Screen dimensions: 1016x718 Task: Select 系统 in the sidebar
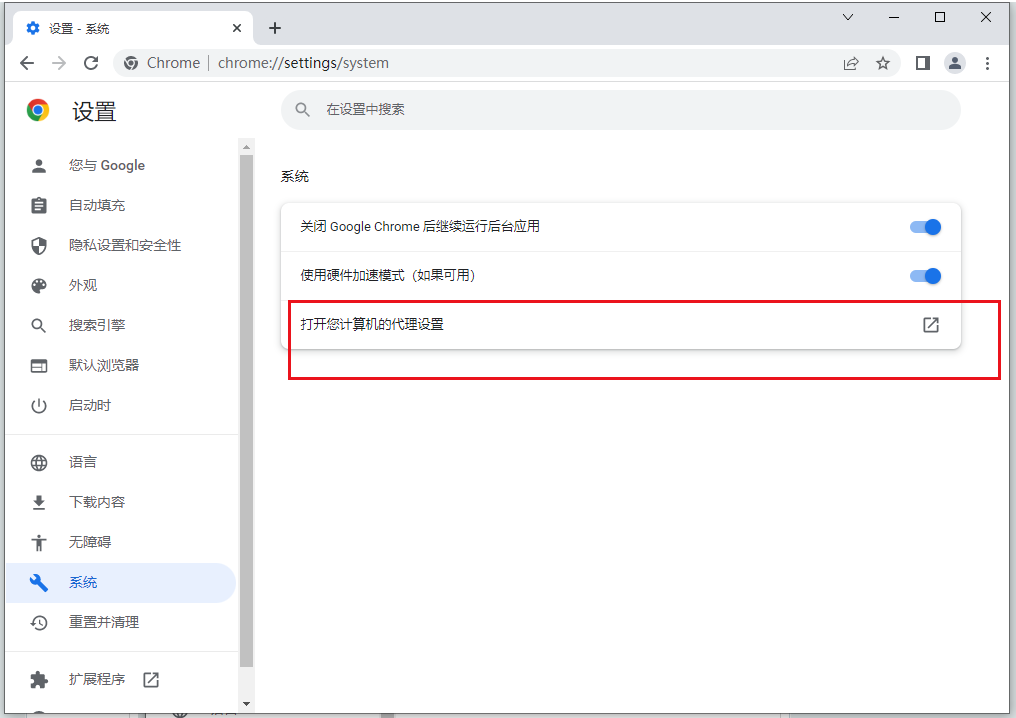click(x=121, y=583)
